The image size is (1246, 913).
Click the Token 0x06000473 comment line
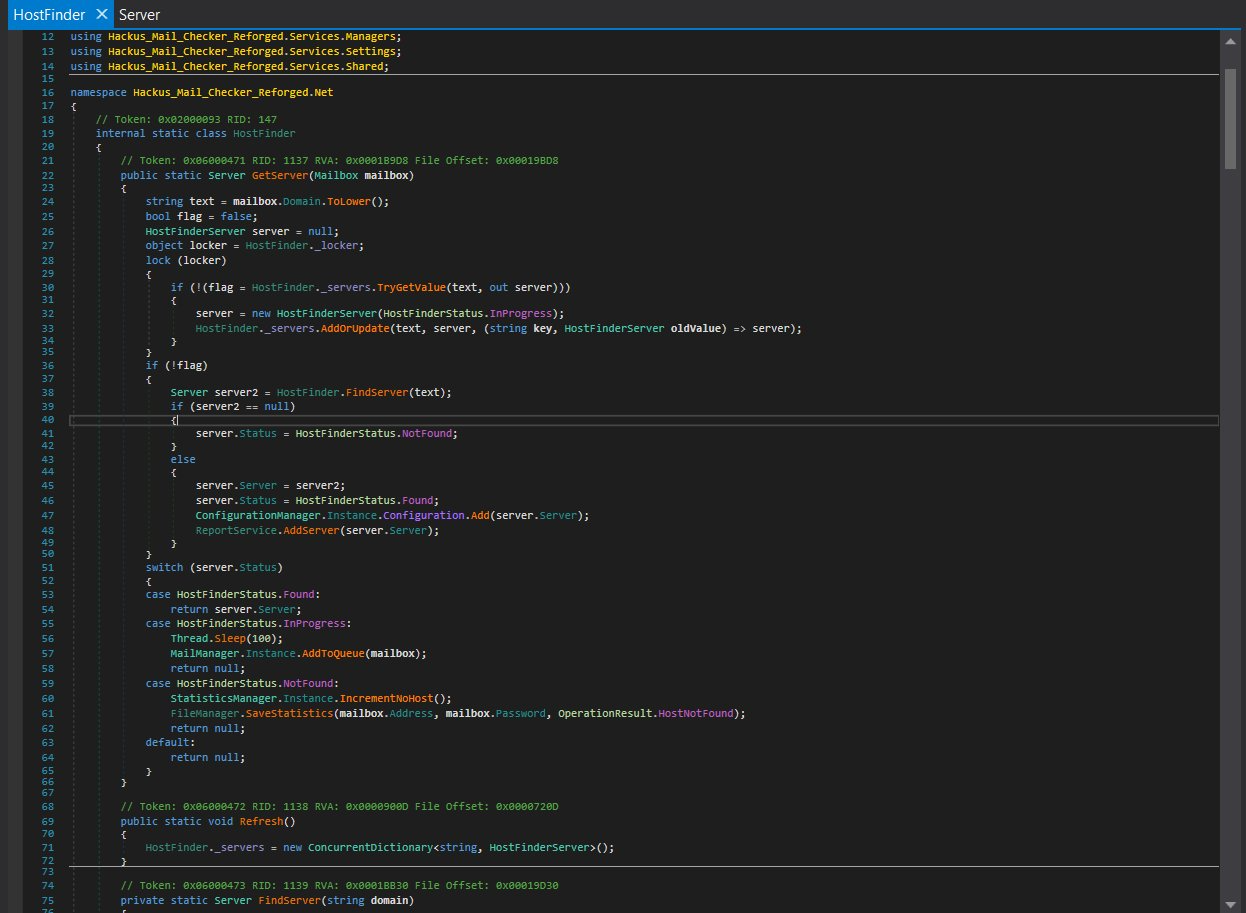[339, 885]
